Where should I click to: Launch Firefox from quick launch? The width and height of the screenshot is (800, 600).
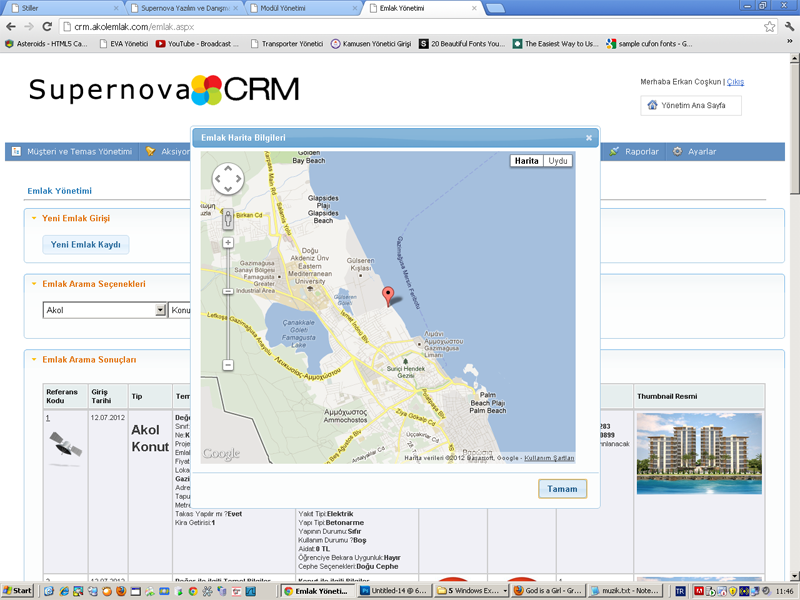[120, 591]
